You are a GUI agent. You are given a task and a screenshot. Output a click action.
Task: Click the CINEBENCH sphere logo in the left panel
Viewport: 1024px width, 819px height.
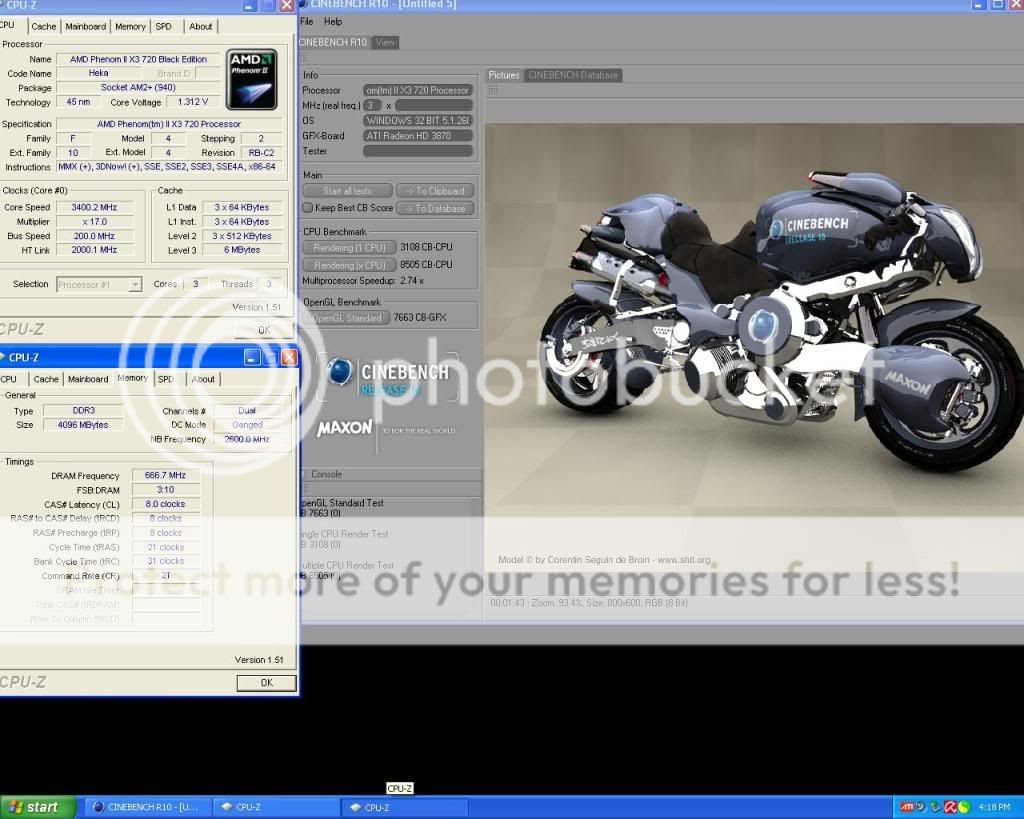340,372
